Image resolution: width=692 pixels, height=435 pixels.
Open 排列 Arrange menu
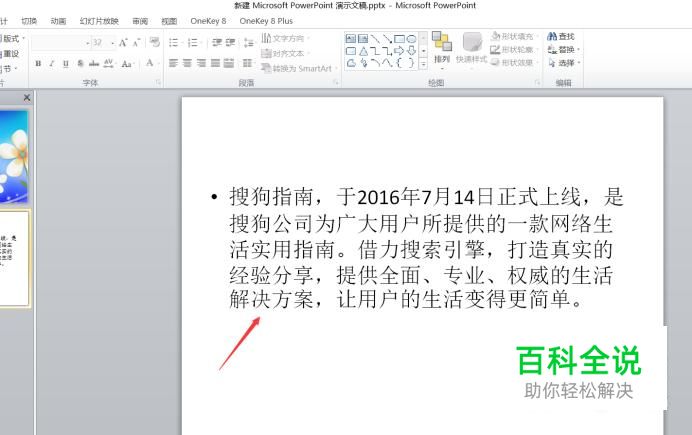point(442,49)
